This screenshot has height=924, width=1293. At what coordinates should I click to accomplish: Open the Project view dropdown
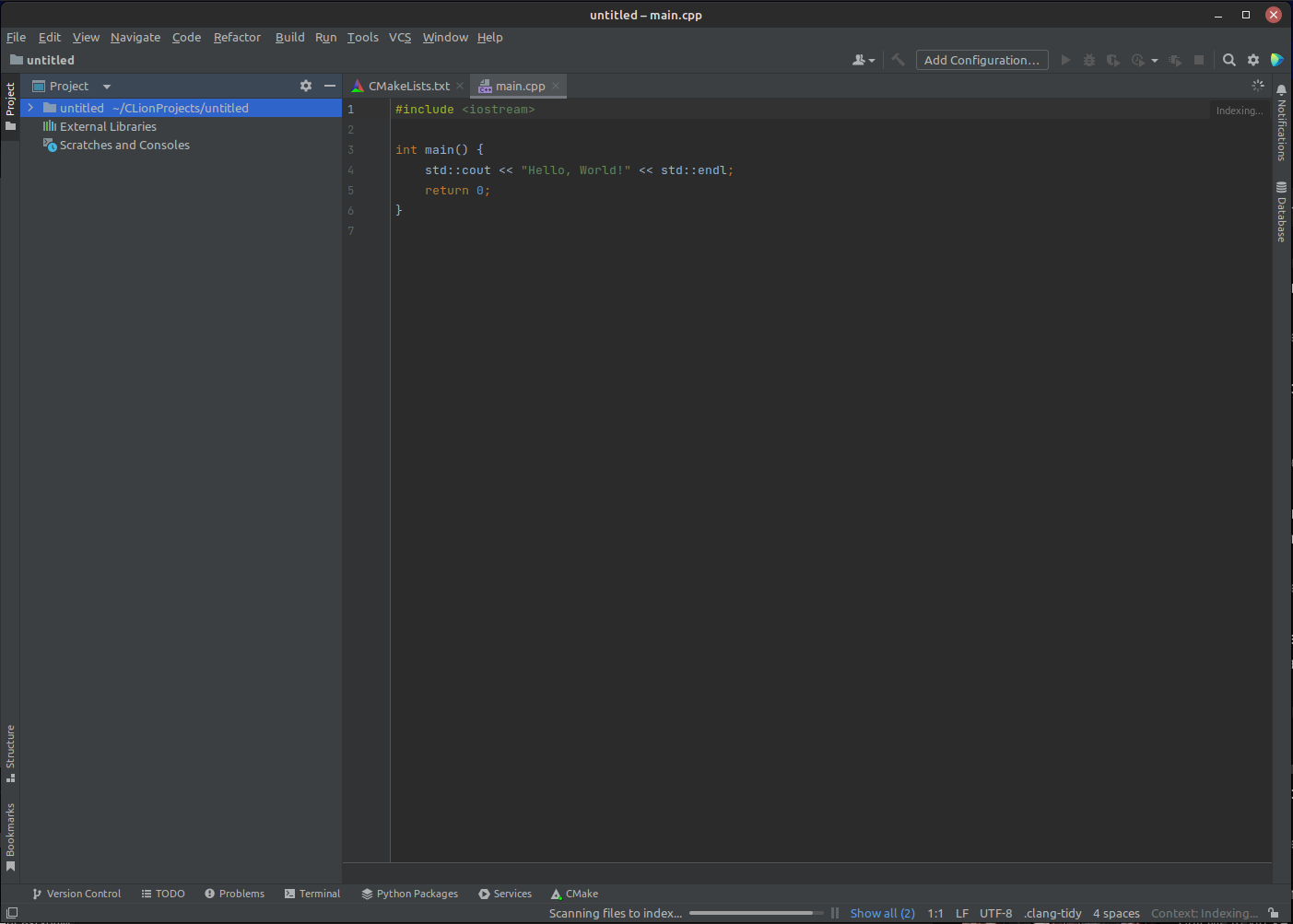click(106, 86)
